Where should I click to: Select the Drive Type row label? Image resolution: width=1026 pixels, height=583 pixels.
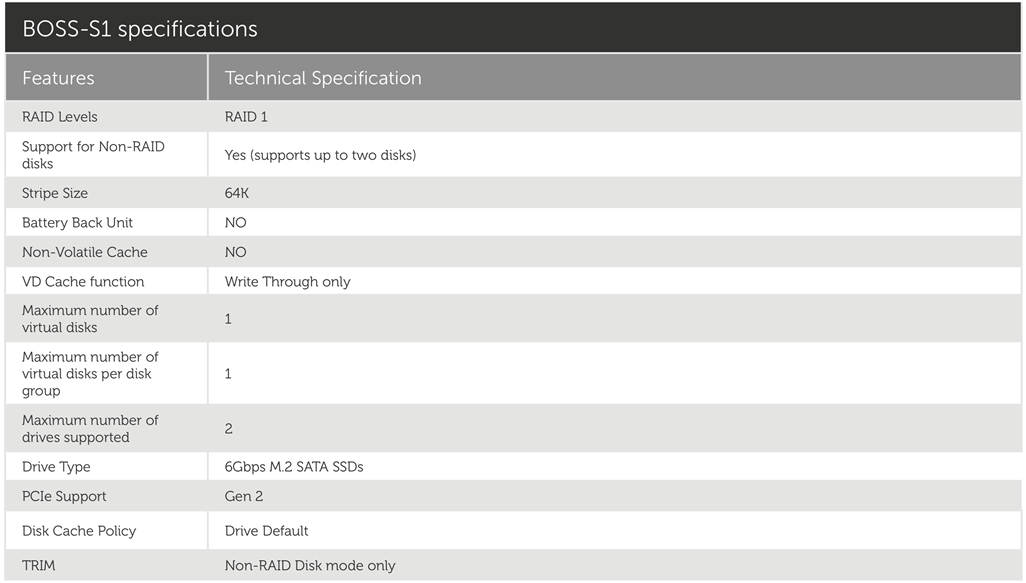coord(56,467)
